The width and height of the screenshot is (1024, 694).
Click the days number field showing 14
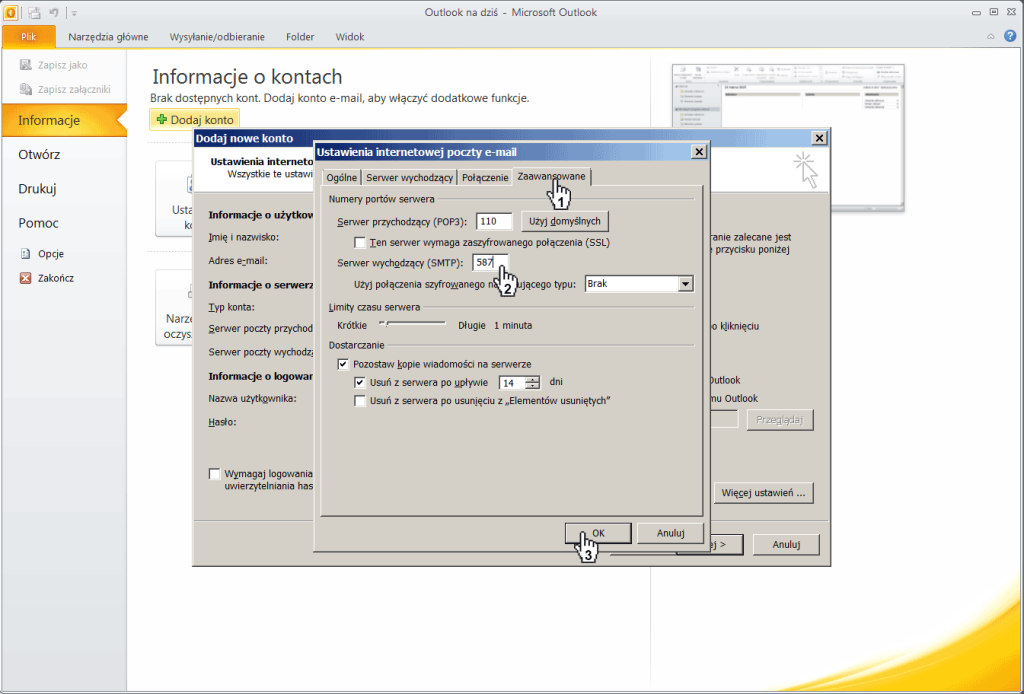click(x=513, y=383)
